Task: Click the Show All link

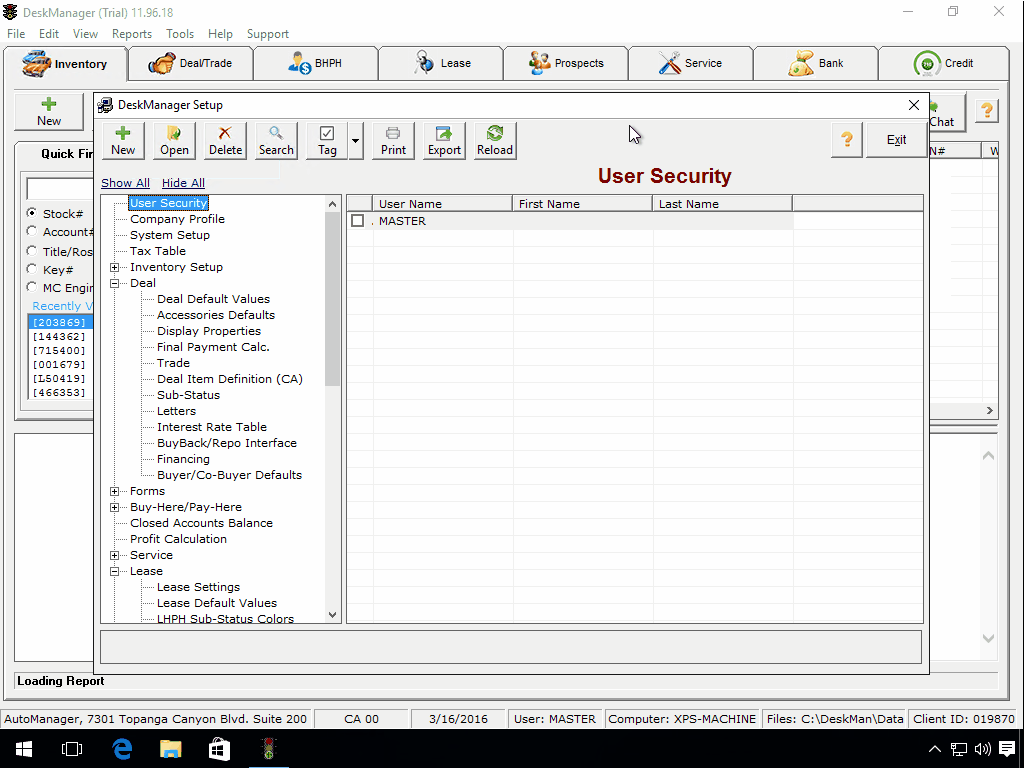Action: pos(125,184)
